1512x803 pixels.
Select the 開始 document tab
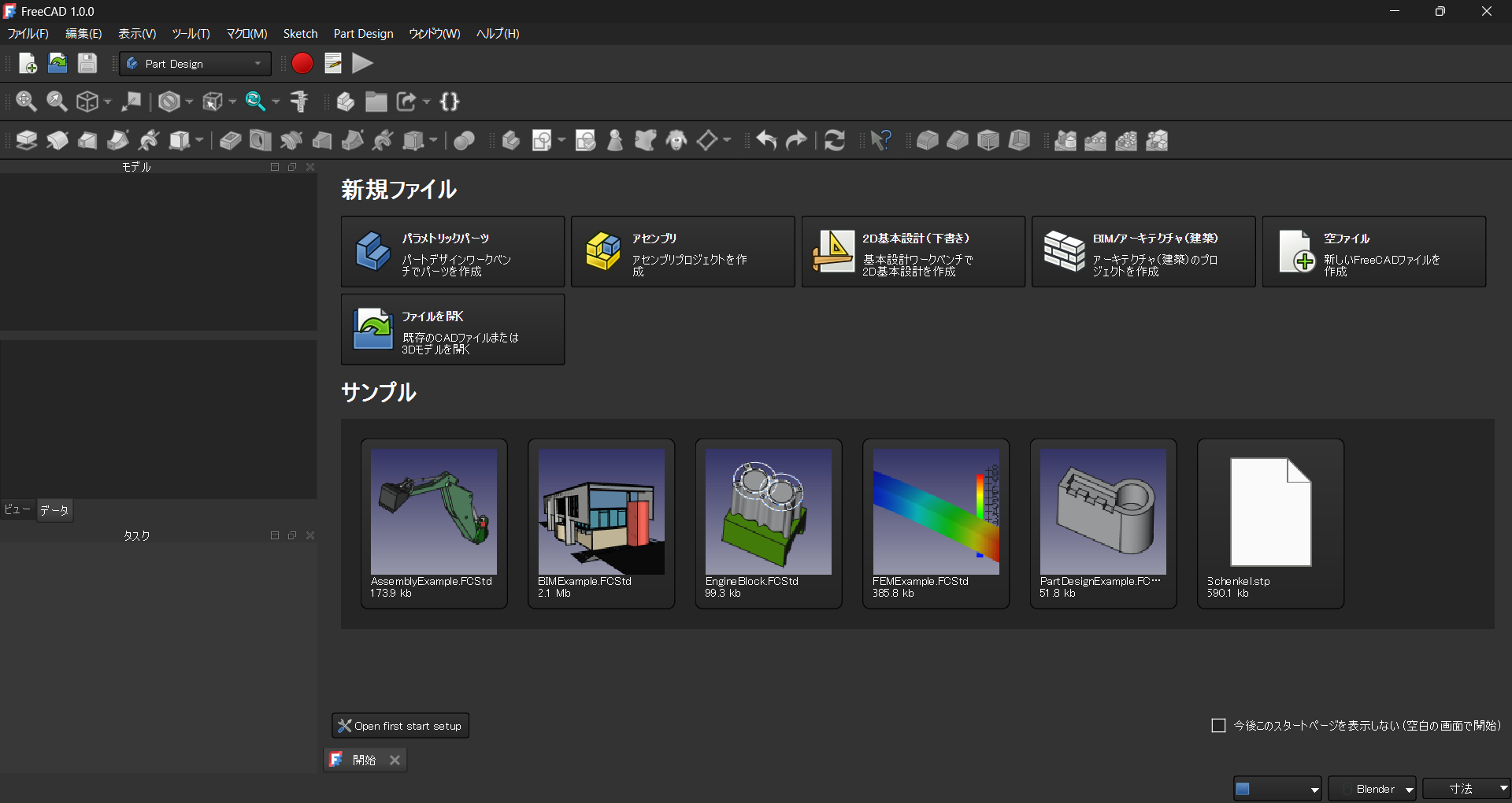[364, 760]
